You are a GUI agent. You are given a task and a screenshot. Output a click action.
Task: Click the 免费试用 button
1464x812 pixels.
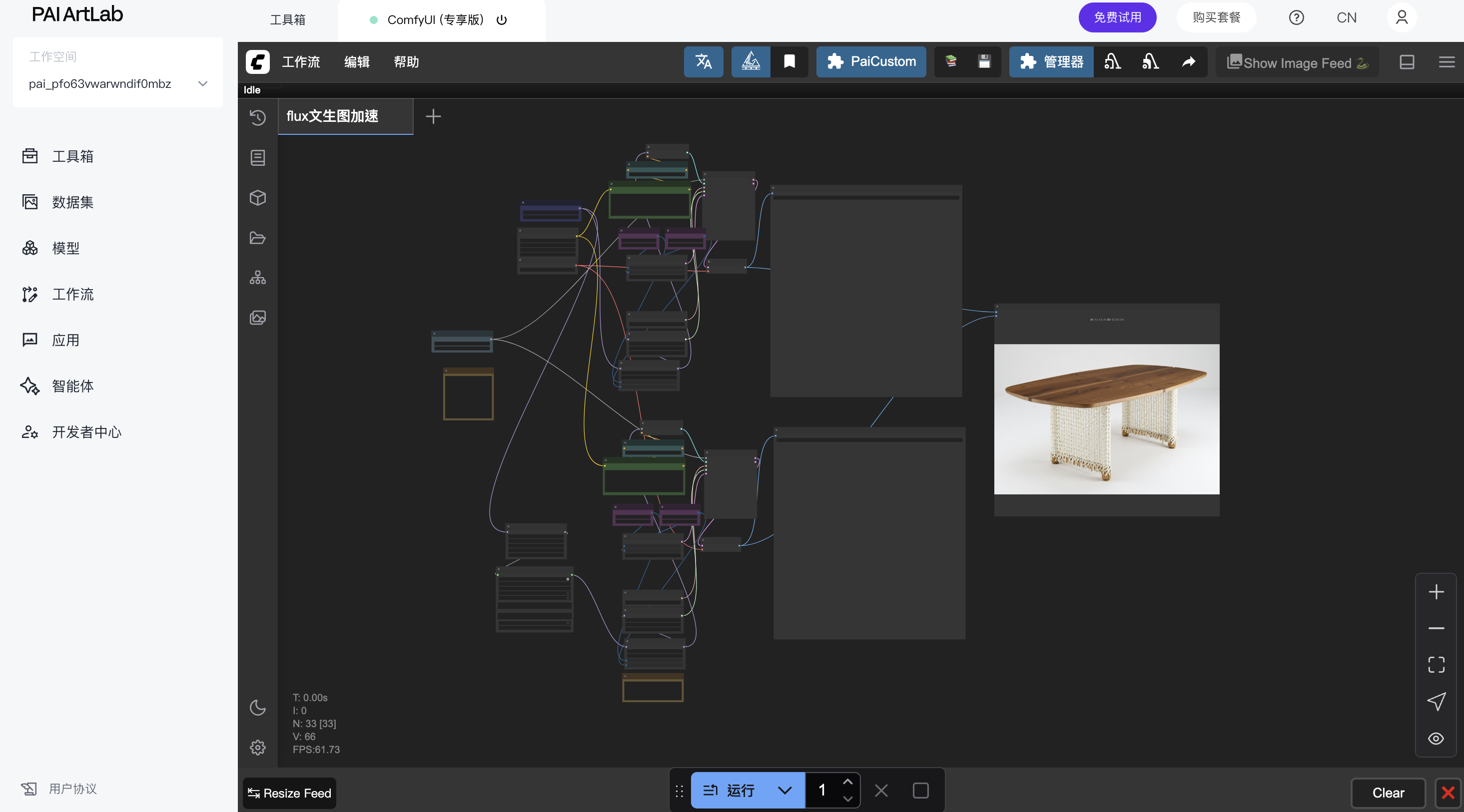tap(1117, 17)
